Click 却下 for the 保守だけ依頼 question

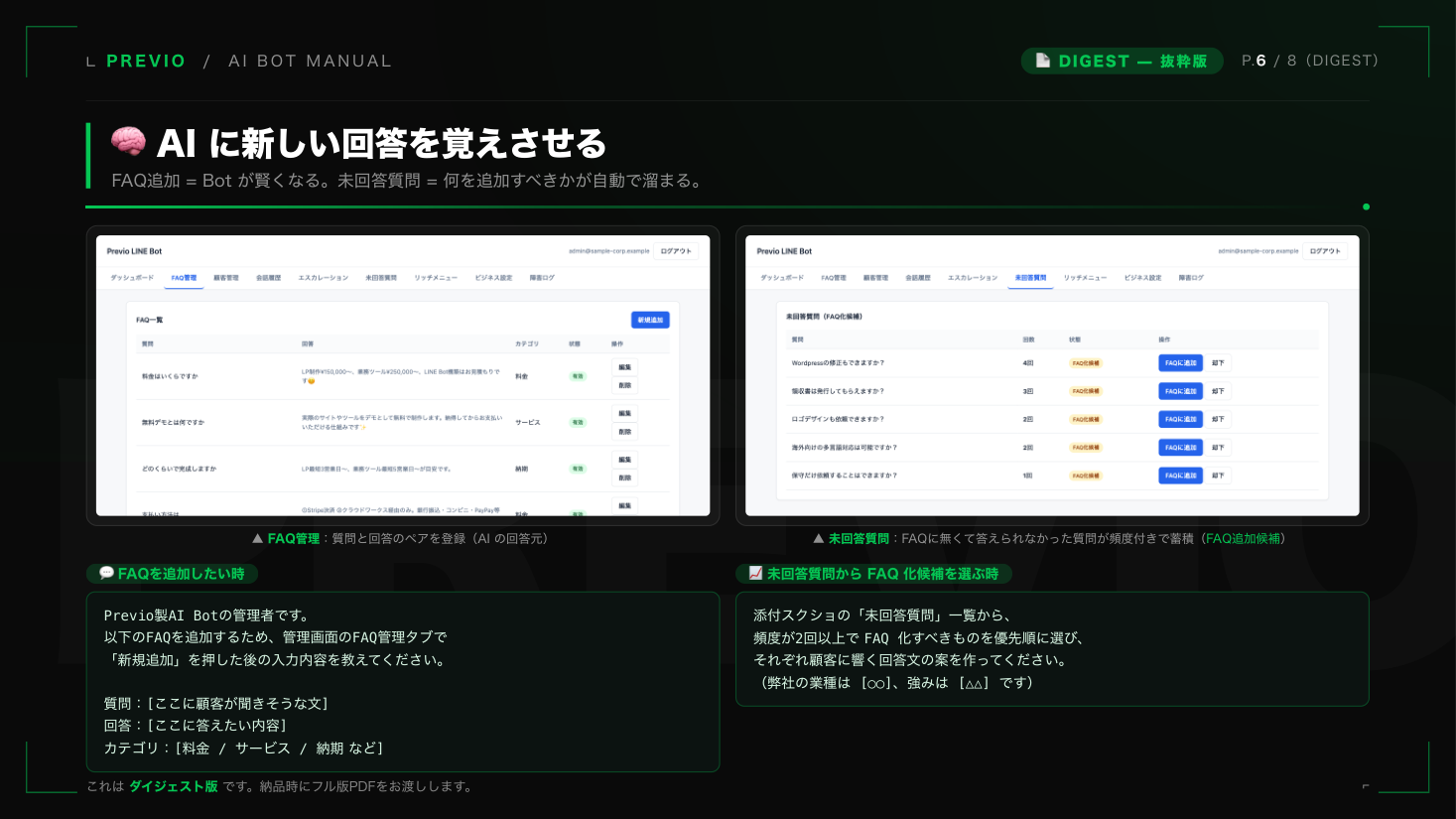pyautogui.click(x=1218, y=476)
